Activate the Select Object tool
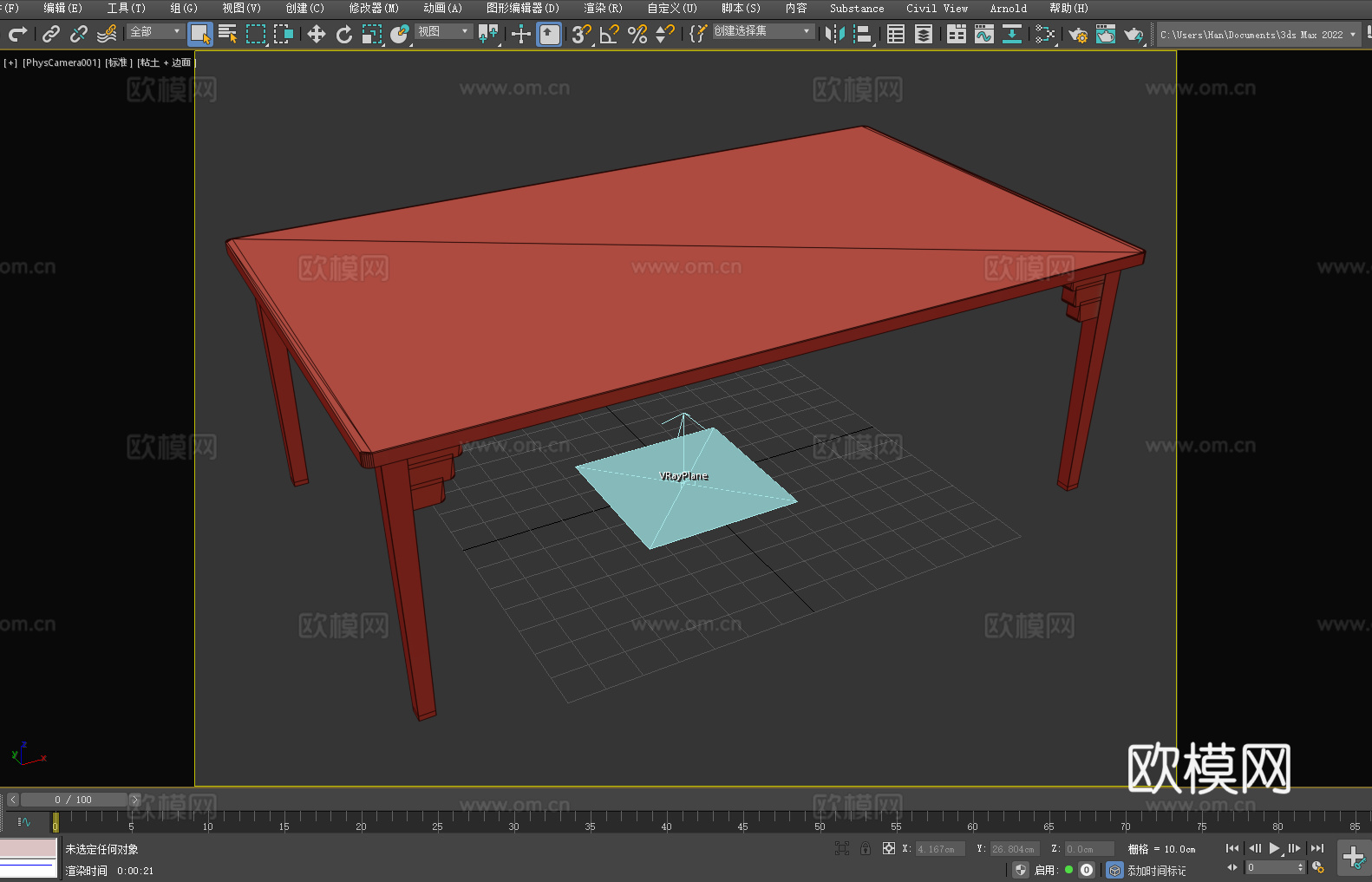 (x=200, y=34)
